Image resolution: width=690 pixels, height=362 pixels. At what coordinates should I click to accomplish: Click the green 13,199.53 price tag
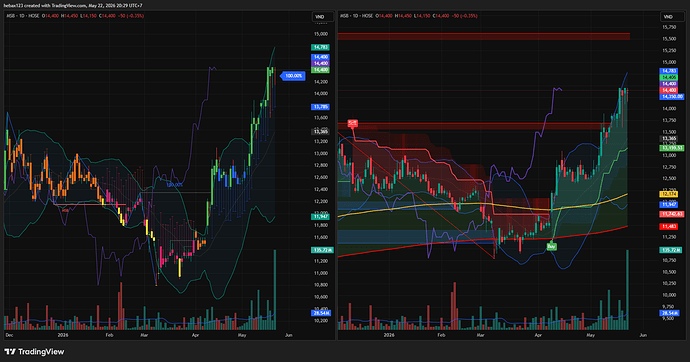[x=672, y=148]
